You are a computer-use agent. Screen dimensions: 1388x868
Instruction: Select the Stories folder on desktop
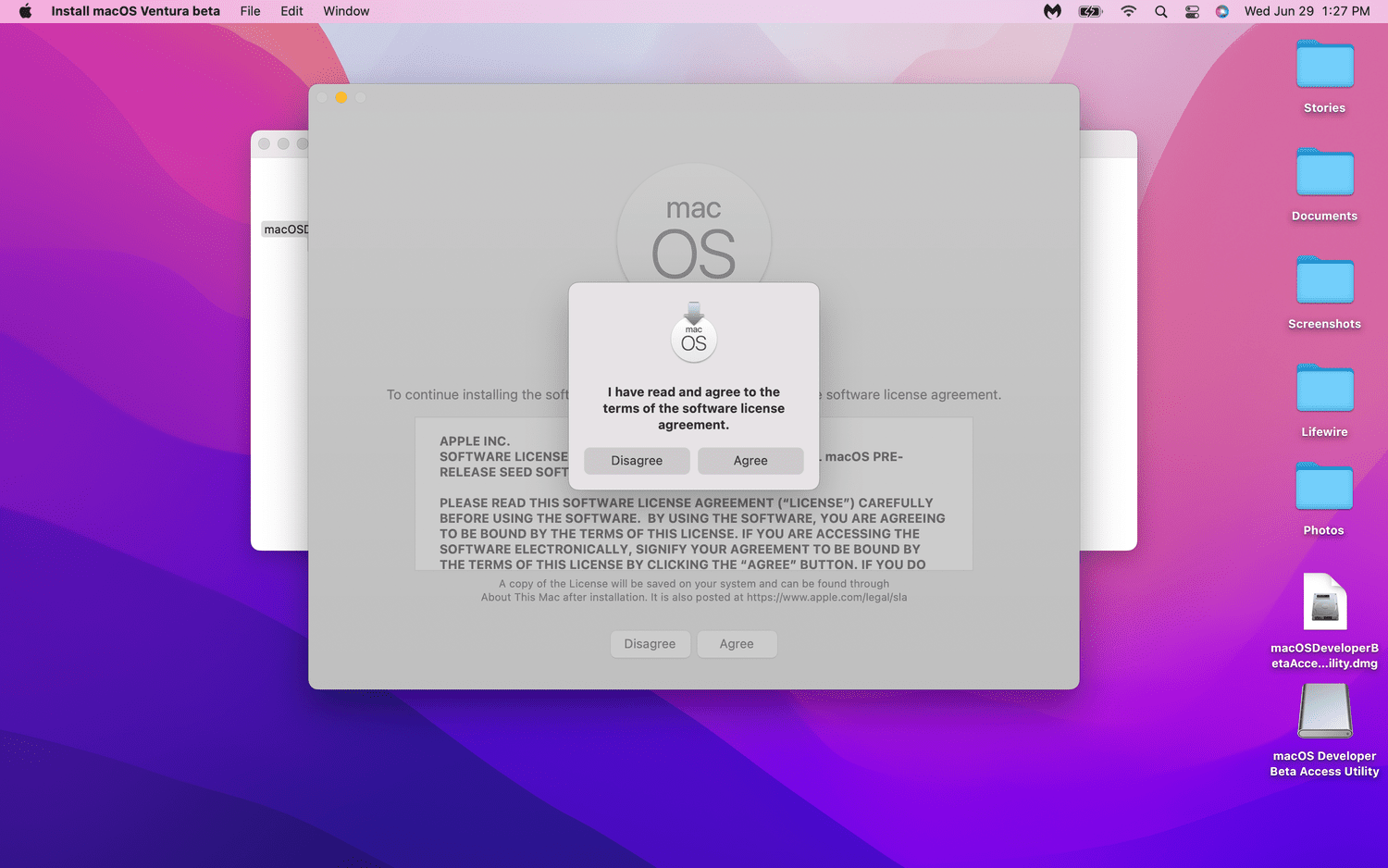pyautogui.click(x=1324, y=77)
